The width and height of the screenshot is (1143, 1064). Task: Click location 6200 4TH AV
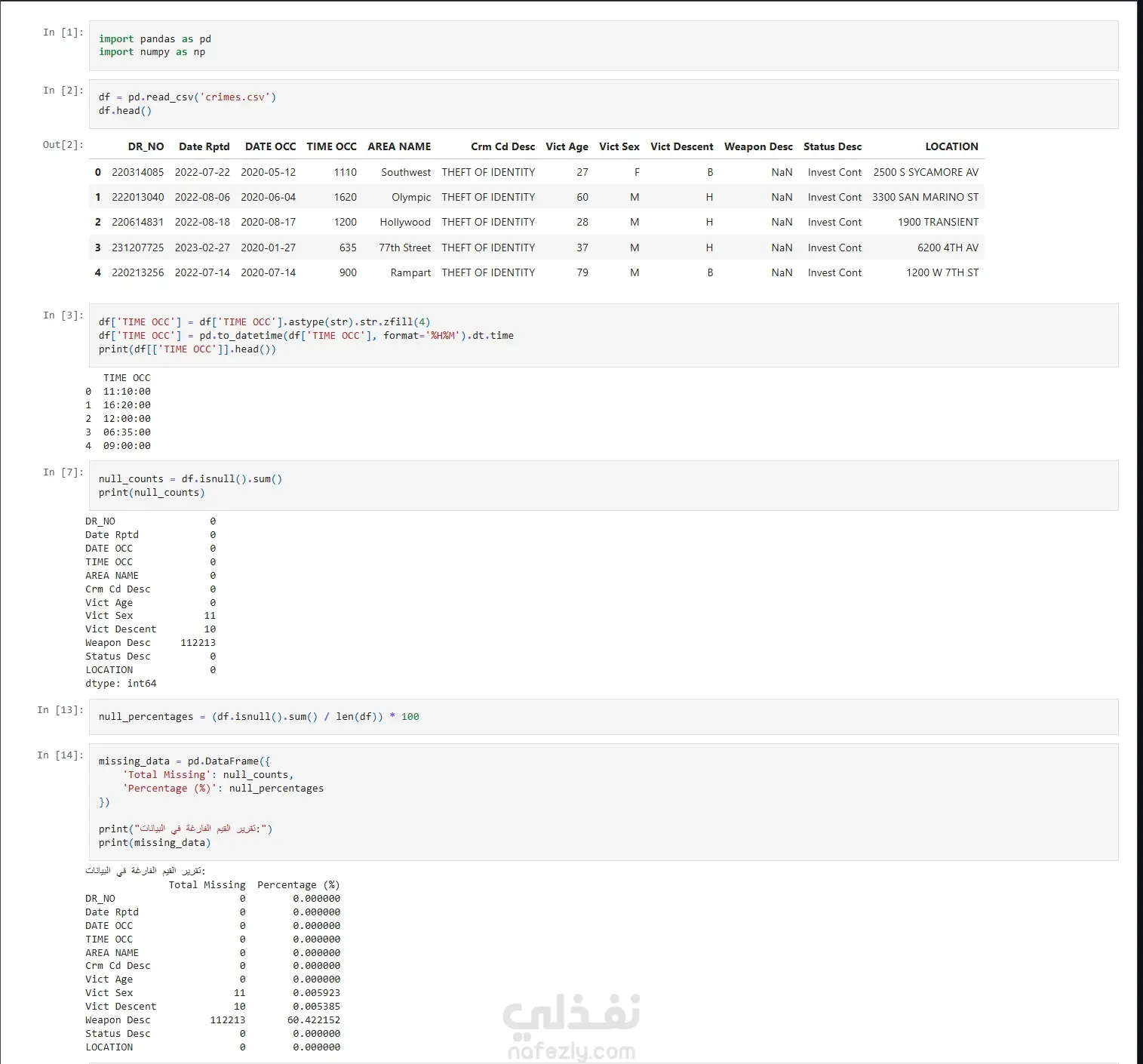(948, 248)
